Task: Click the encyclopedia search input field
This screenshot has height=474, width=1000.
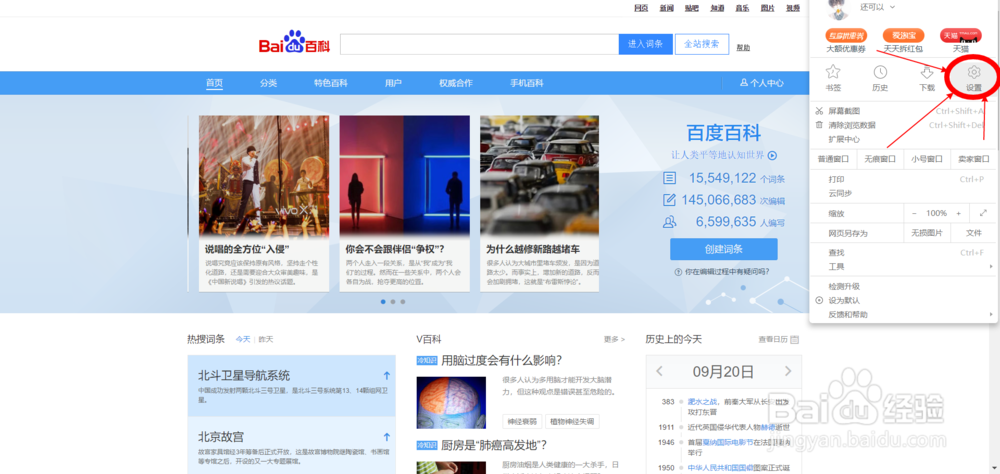Action: click(x=479, y=44)
